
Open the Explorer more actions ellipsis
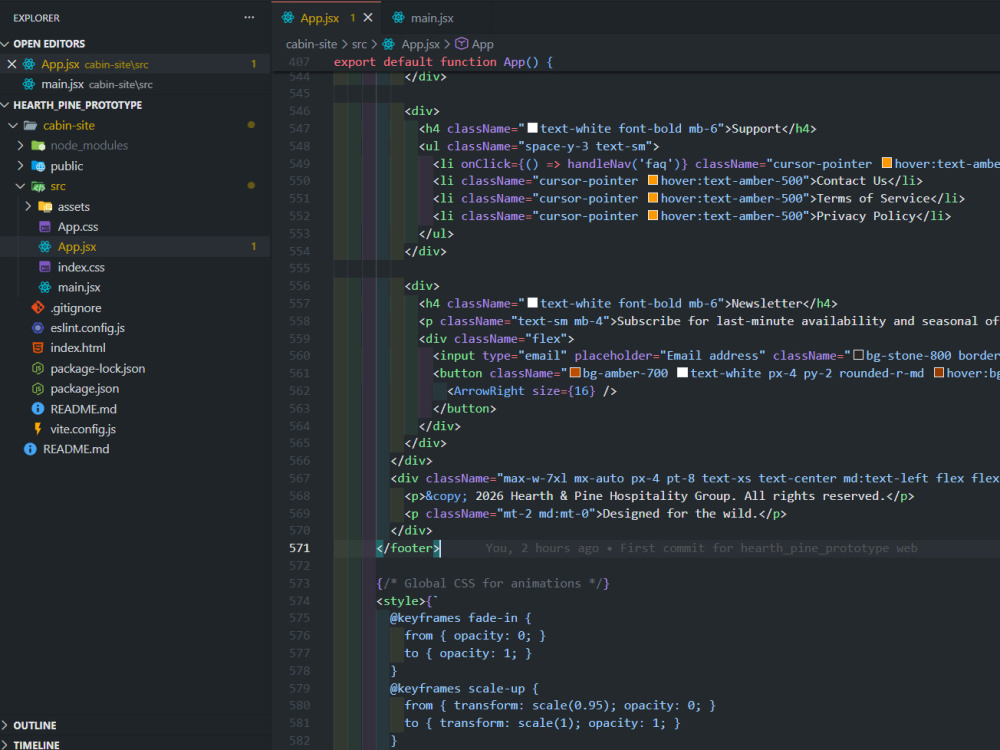[249, 17]
